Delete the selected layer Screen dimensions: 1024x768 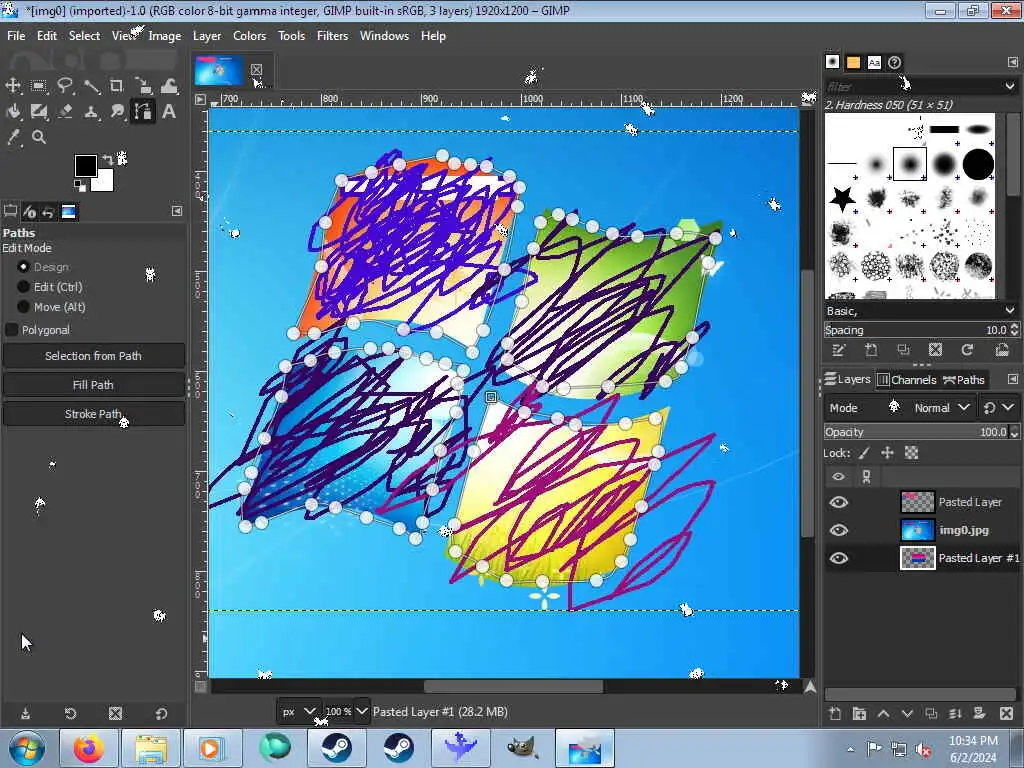(x=1006, y=714)
